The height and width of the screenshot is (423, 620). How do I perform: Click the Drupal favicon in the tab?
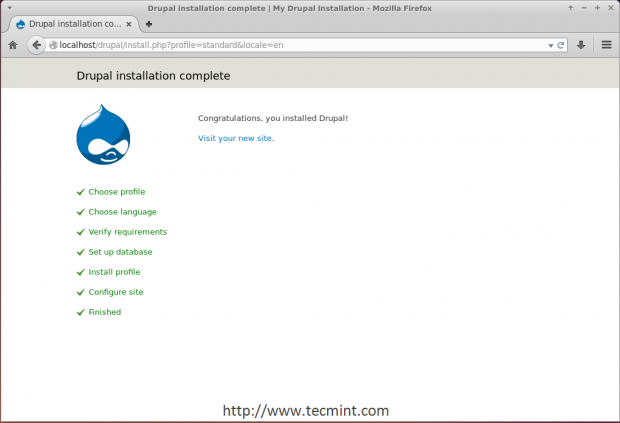coord(21,25)
